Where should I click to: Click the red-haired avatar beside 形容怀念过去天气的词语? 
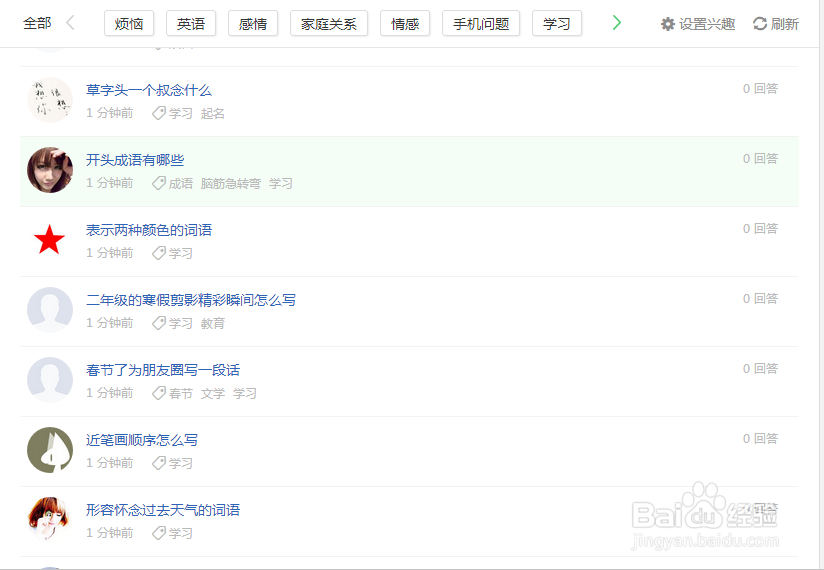click(x=50, y=520)
